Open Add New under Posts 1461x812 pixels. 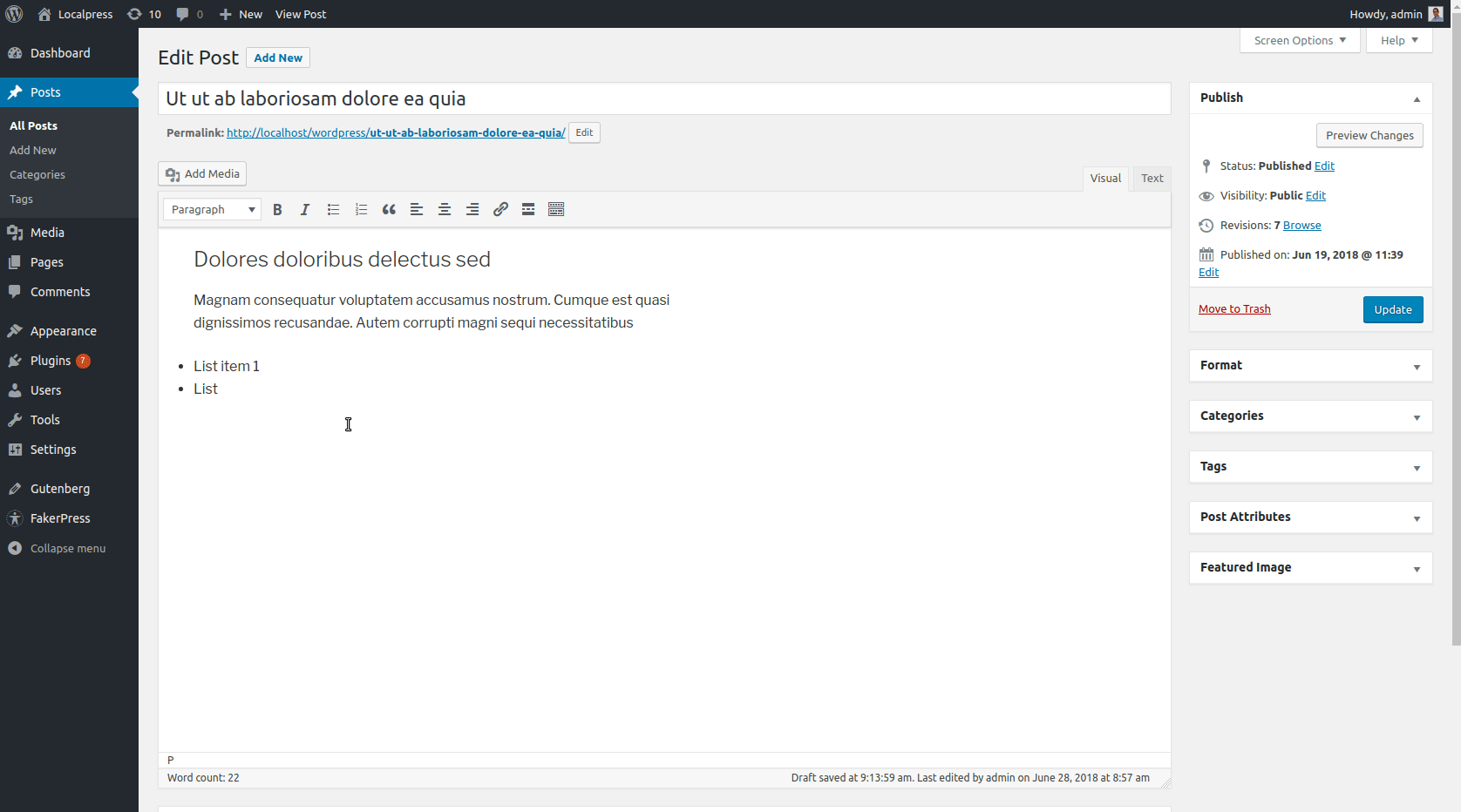[x=32, y=150]
